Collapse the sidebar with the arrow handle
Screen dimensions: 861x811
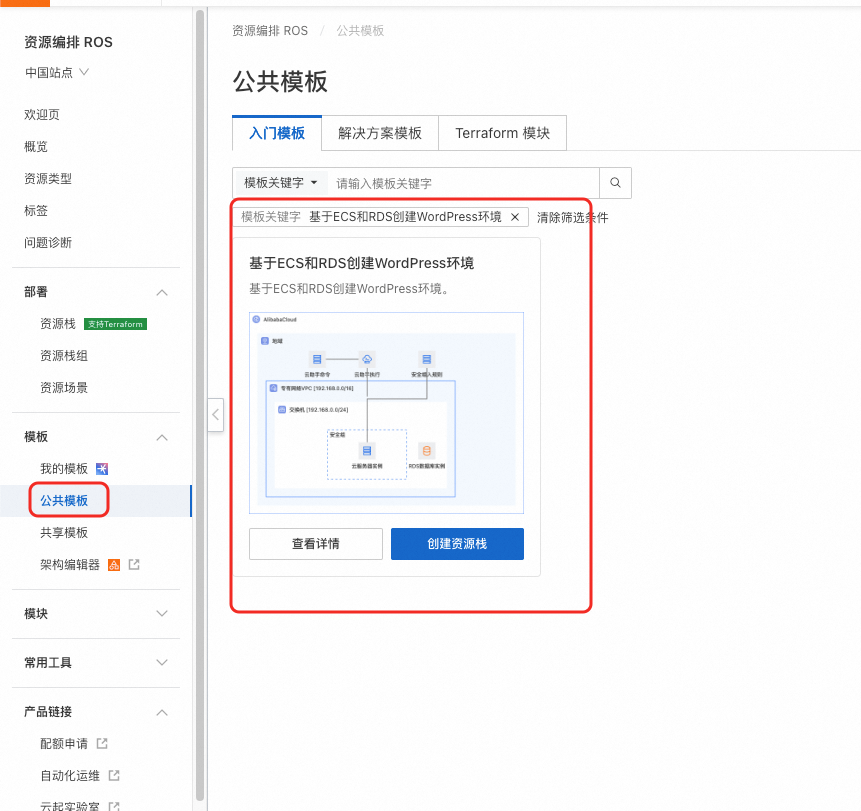216,415
